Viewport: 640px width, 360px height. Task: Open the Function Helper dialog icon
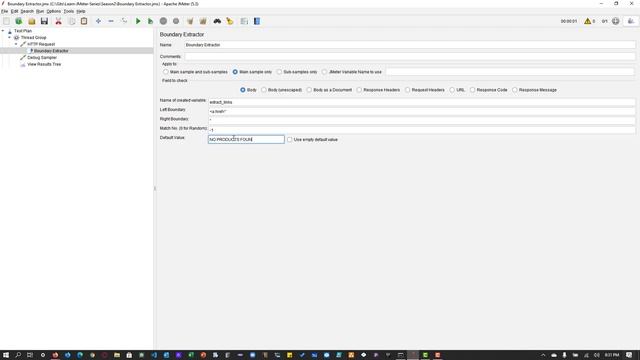tap(244, 21)
